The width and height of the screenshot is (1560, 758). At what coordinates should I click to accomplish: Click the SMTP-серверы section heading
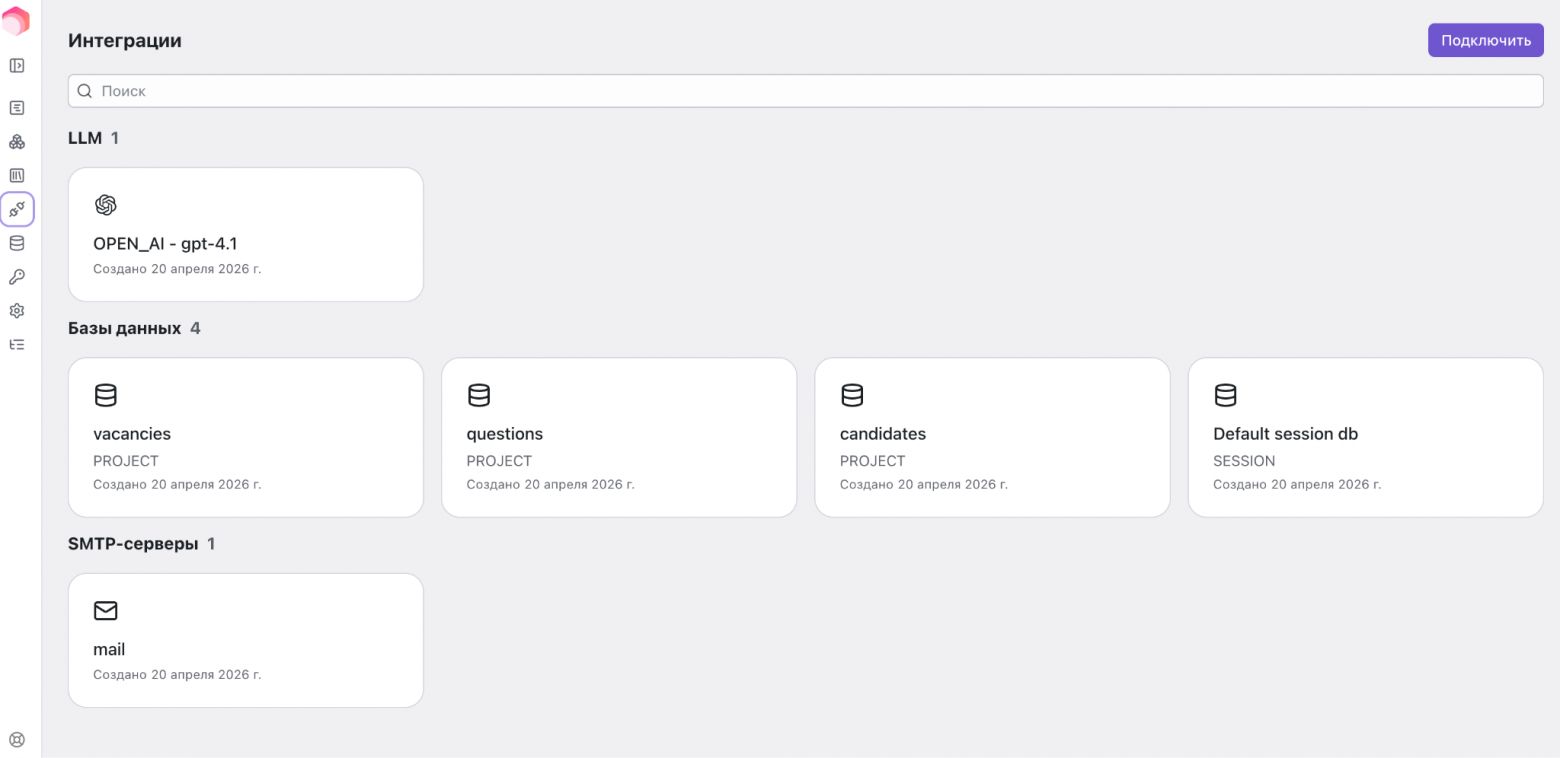133,544
